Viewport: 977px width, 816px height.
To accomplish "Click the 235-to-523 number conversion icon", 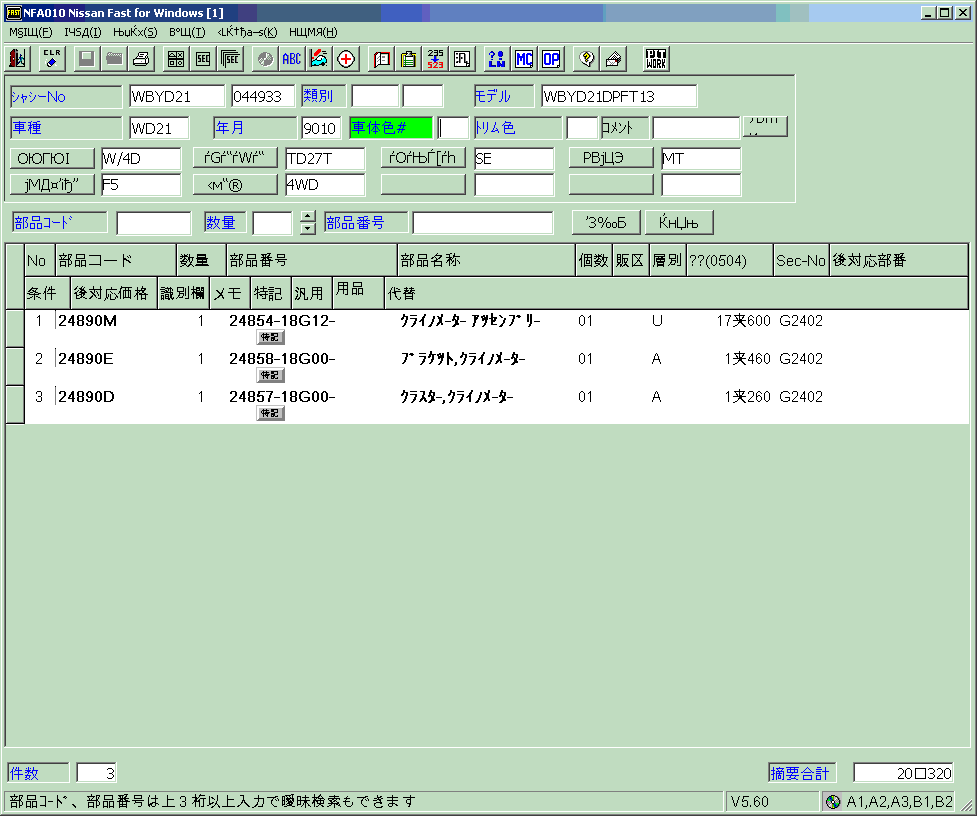I will tap(436, 59).
